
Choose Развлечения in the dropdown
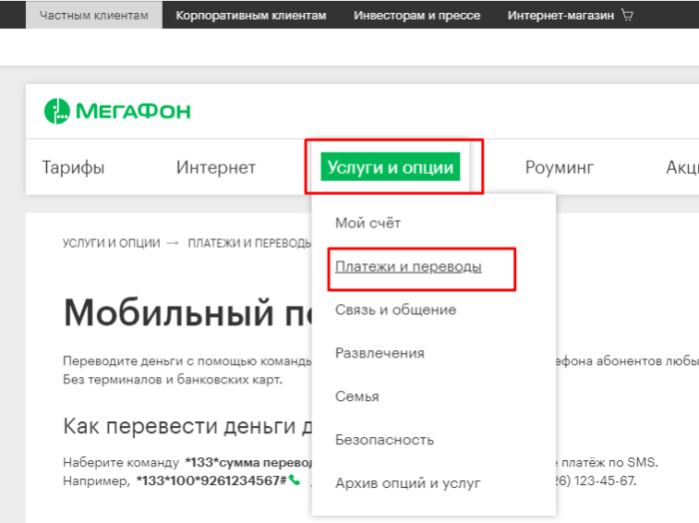379,353
